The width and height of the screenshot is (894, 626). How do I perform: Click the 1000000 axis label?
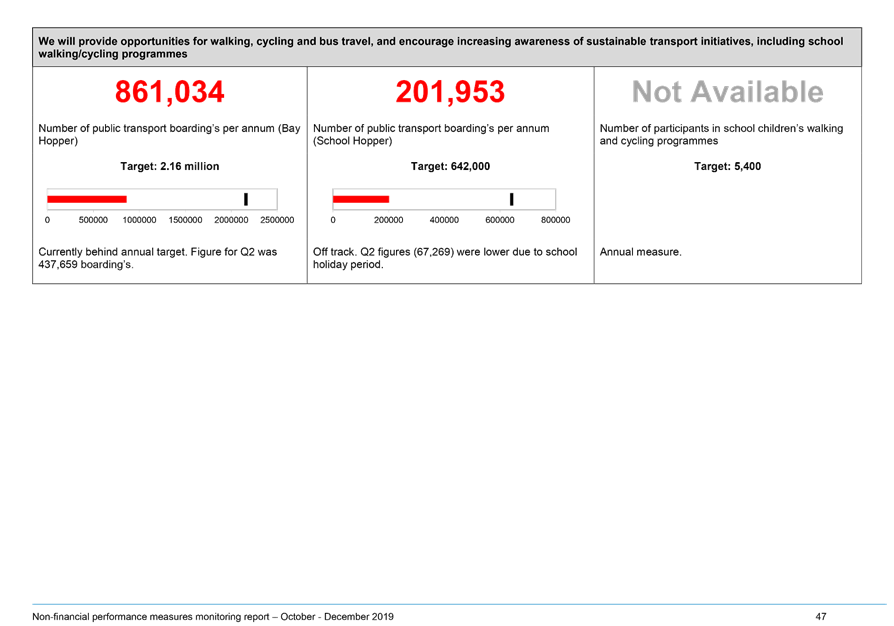point(139,220)
